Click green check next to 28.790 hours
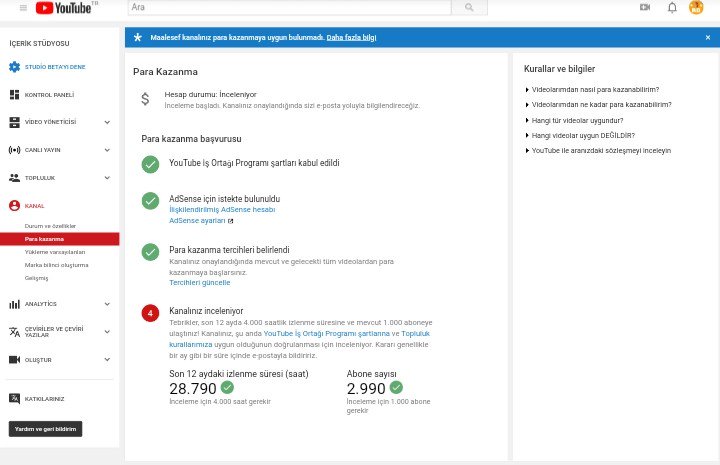The width and height of the screenshot is (720, 465). pyautogui.click(x=227, y=387)
